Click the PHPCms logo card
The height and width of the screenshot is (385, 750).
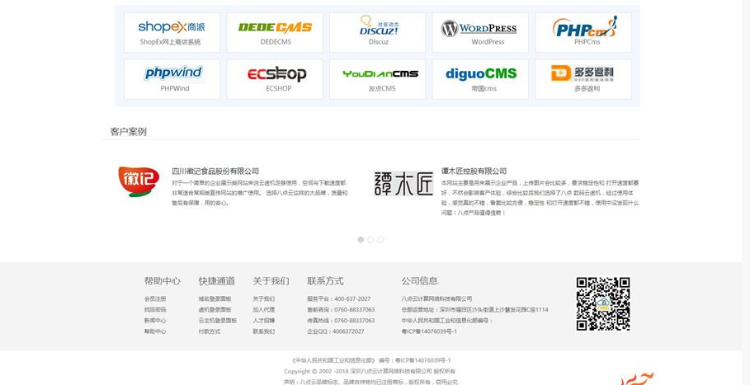583,33
